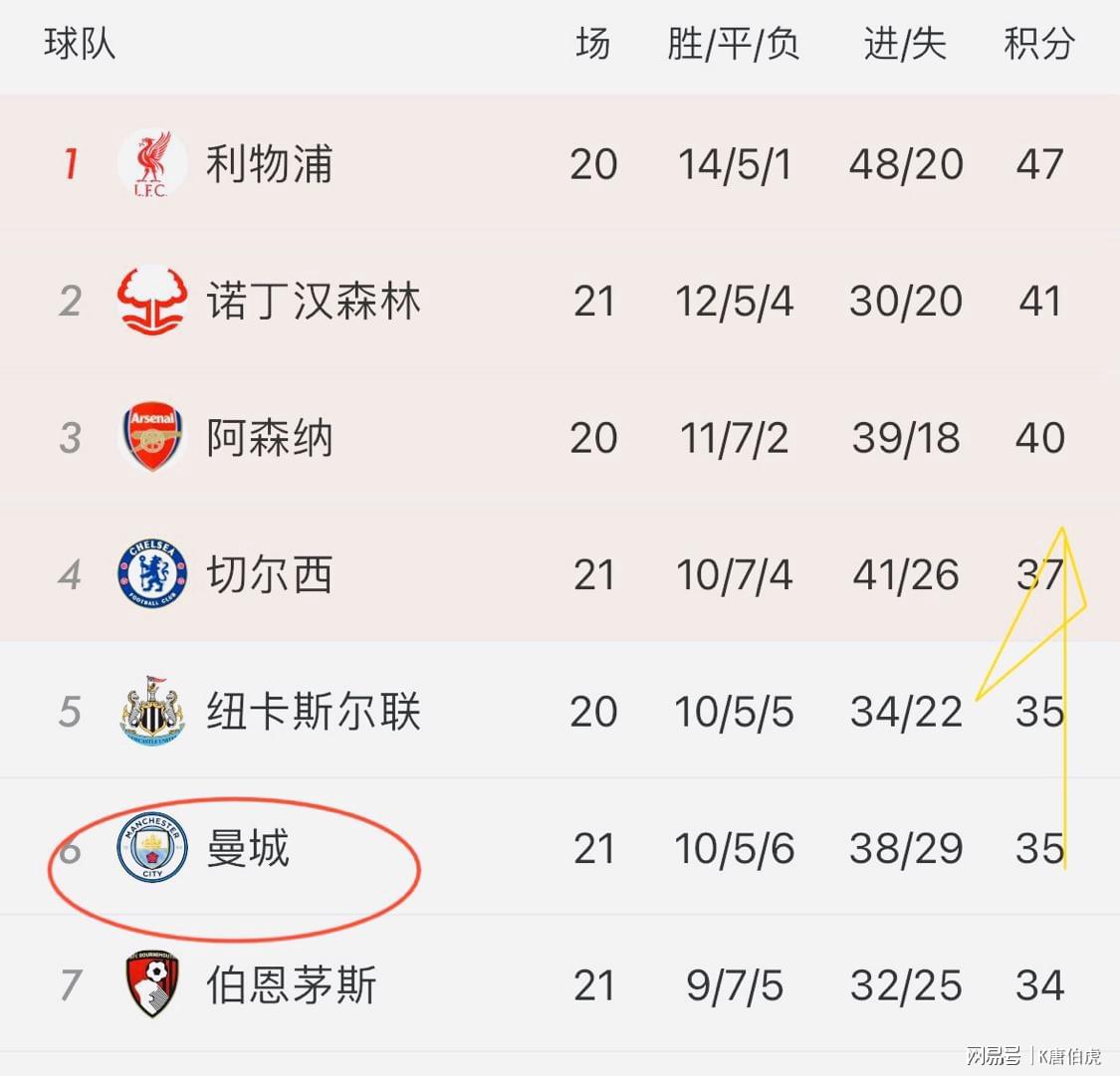Image resolution: width=1120 pixels, height=1076 pixels.
Task: Click the Newcastle United crest
Action: click(x=152, y=711)
